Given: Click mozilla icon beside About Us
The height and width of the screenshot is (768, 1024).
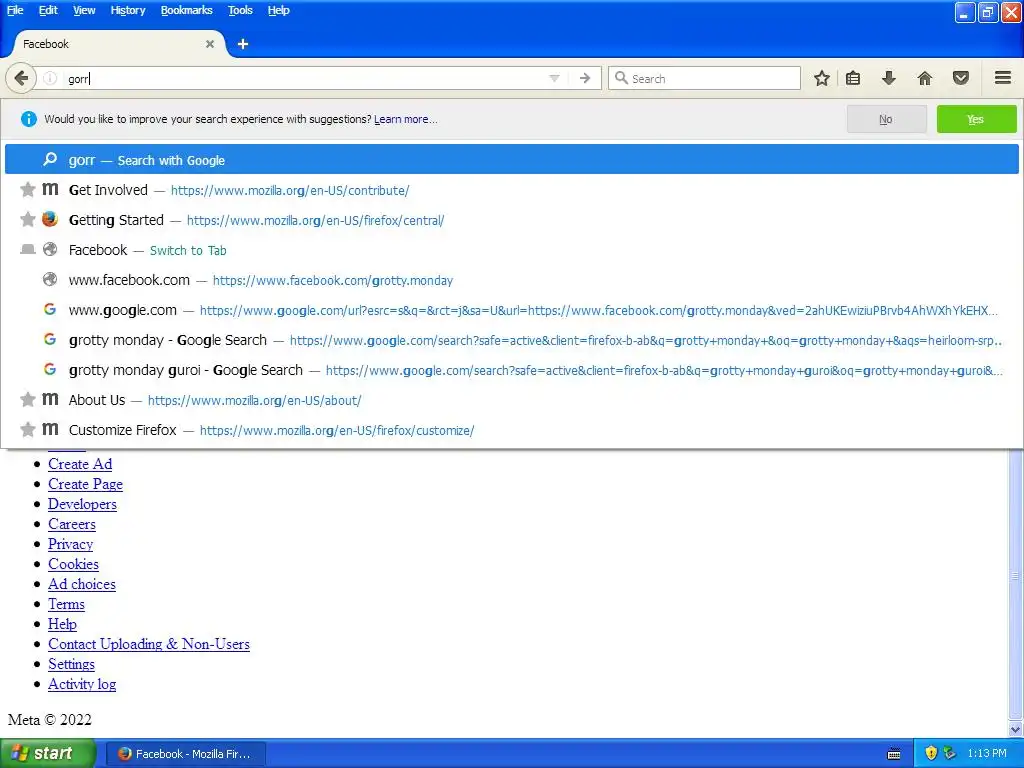Looking at the screenshot, I should pyautogui.click(x=50, y=399).
